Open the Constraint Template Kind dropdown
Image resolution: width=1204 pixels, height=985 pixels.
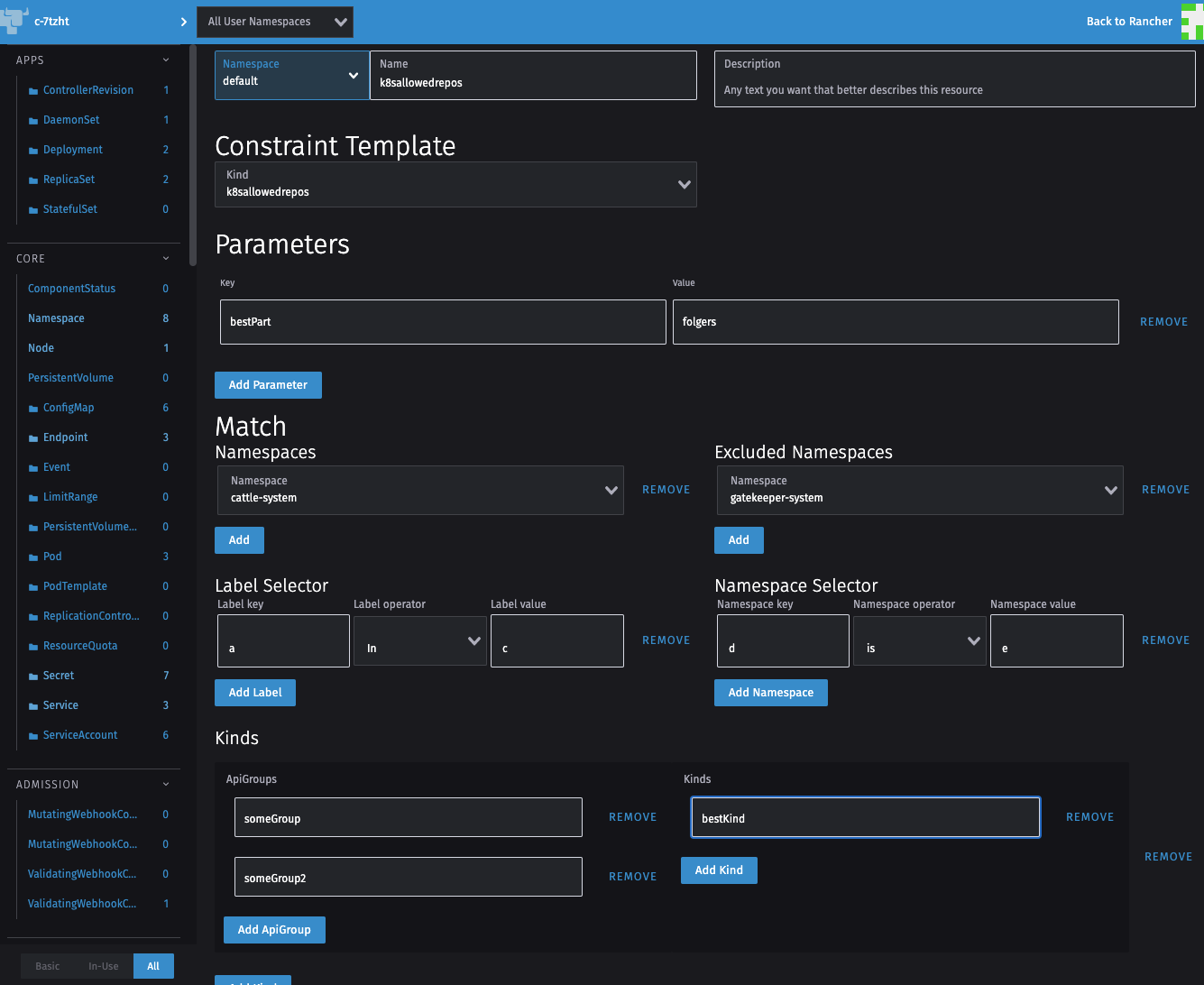click(x=455, y=183)
